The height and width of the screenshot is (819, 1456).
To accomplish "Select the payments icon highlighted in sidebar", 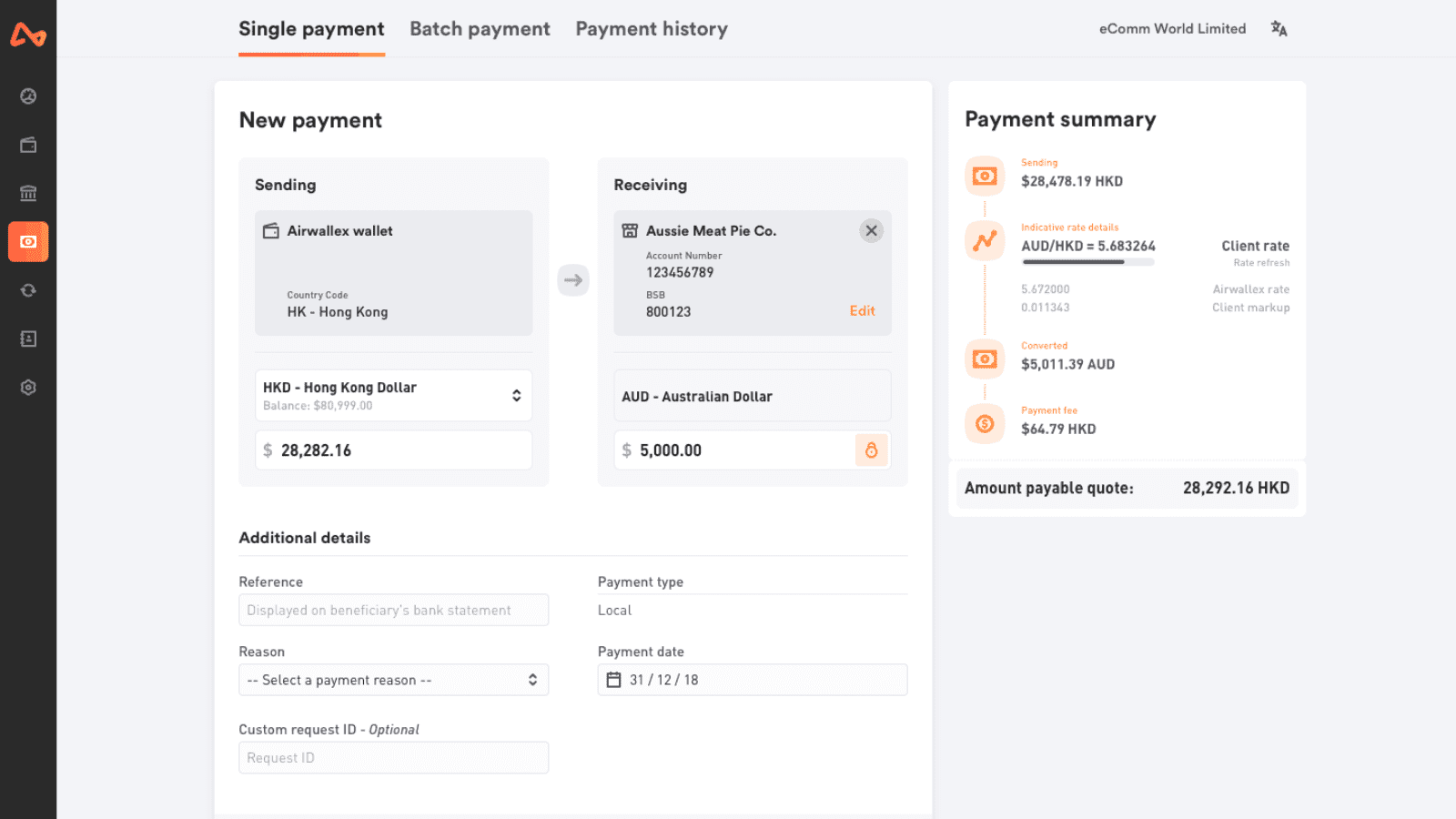I will click(28, 242).
